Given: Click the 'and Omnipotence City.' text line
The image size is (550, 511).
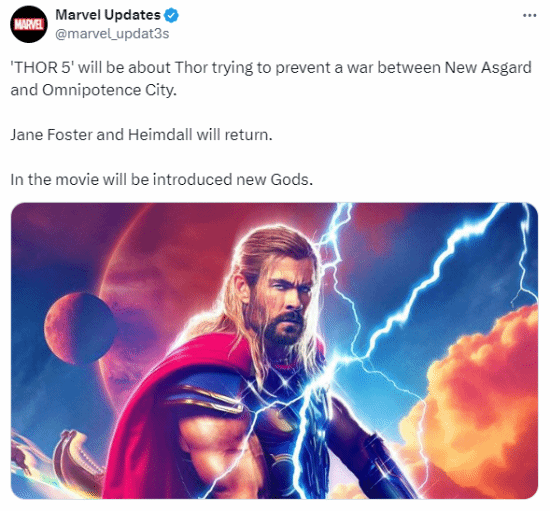Looking at the screenshot, I should pos(94,90).
